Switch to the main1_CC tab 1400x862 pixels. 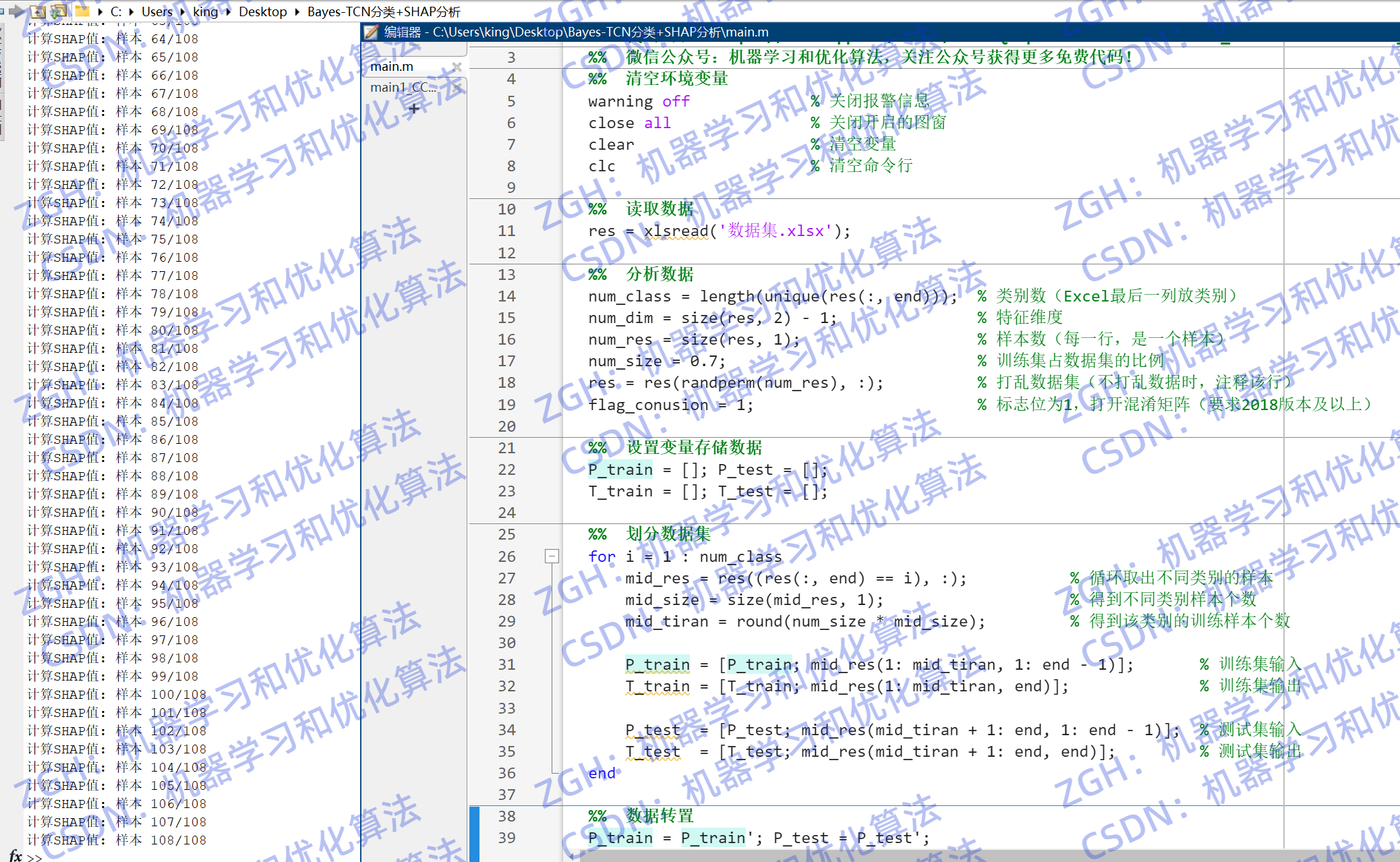point(403,88)
